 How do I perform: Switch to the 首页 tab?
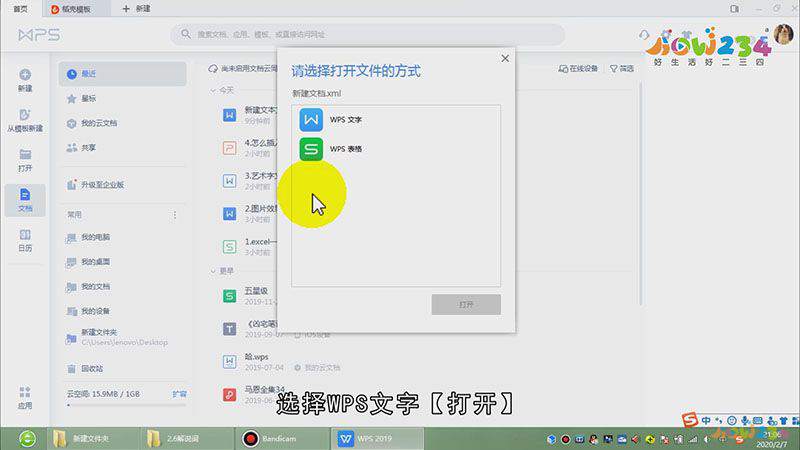pos(20,9)
